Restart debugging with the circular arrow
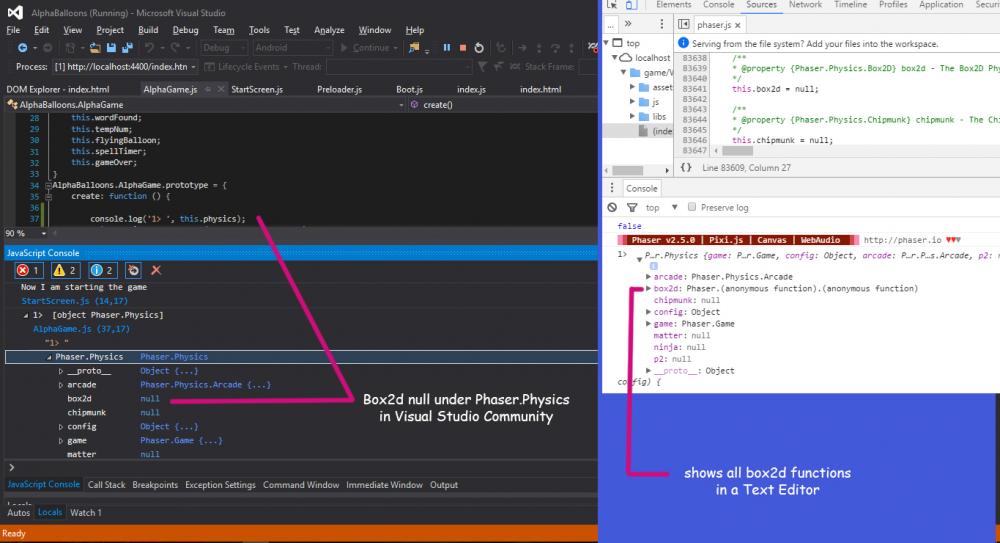The image size is (1000, 543). coord(479,48)
